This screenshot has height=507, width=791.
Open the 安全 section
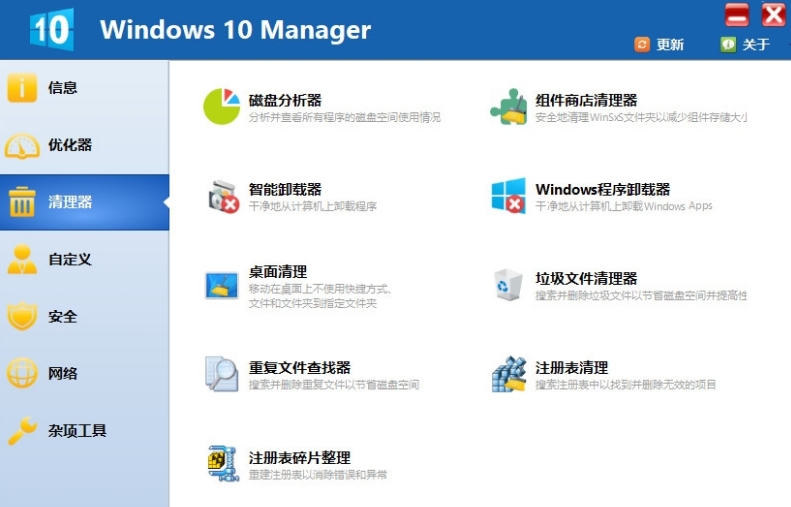click(84, 317)
